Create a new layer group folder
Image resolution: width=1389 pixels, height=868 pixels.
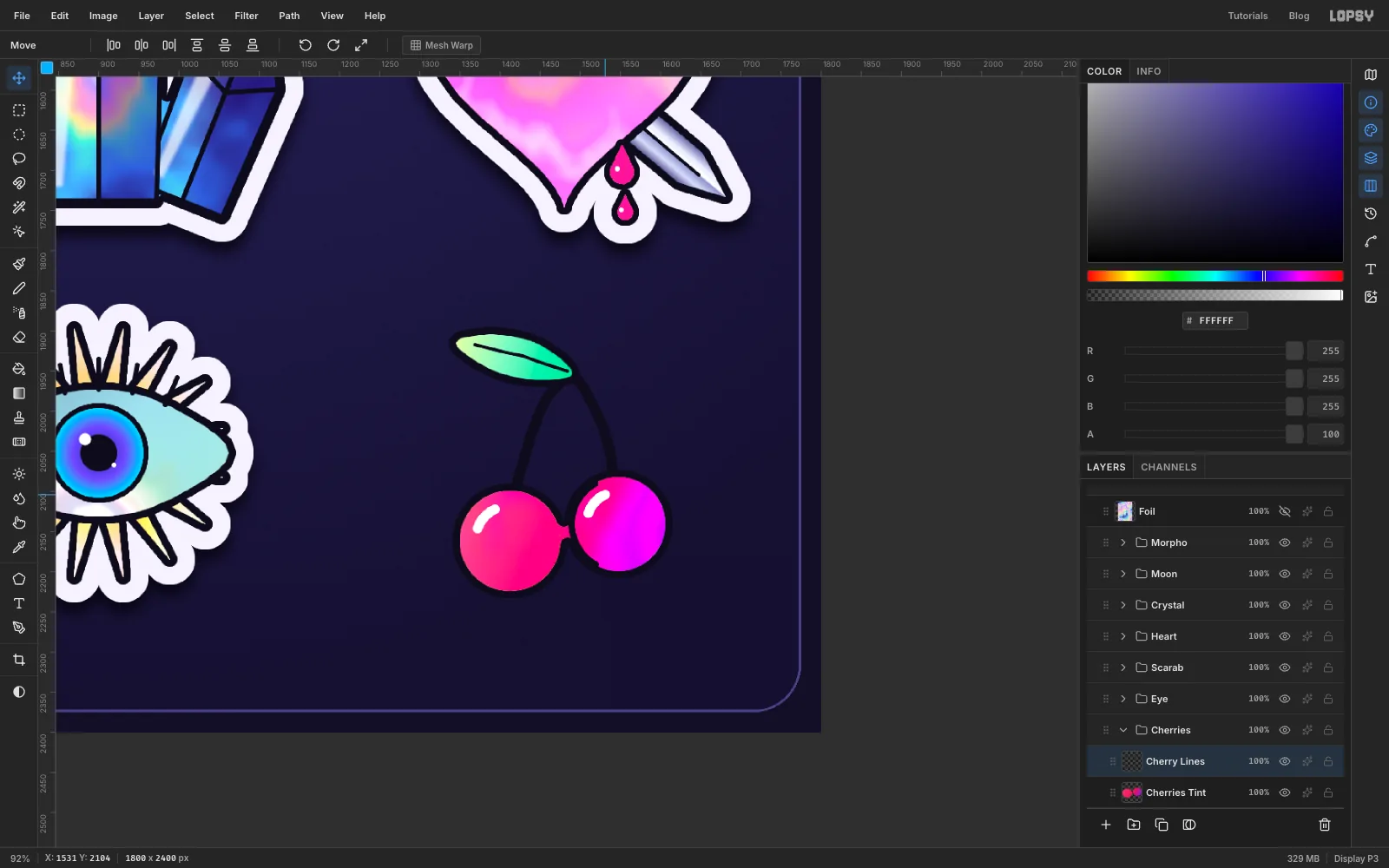tap(1134, 825)
